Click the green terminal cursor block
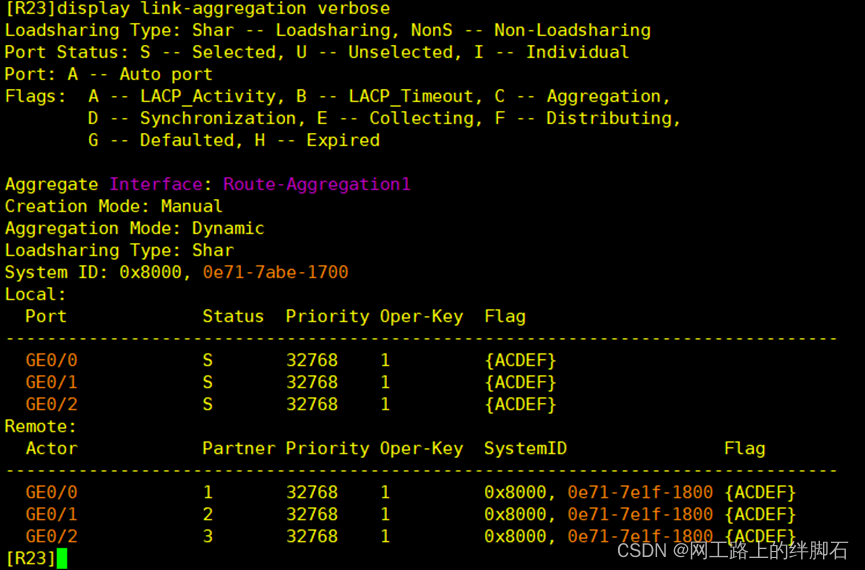 [x=61, y=558]
